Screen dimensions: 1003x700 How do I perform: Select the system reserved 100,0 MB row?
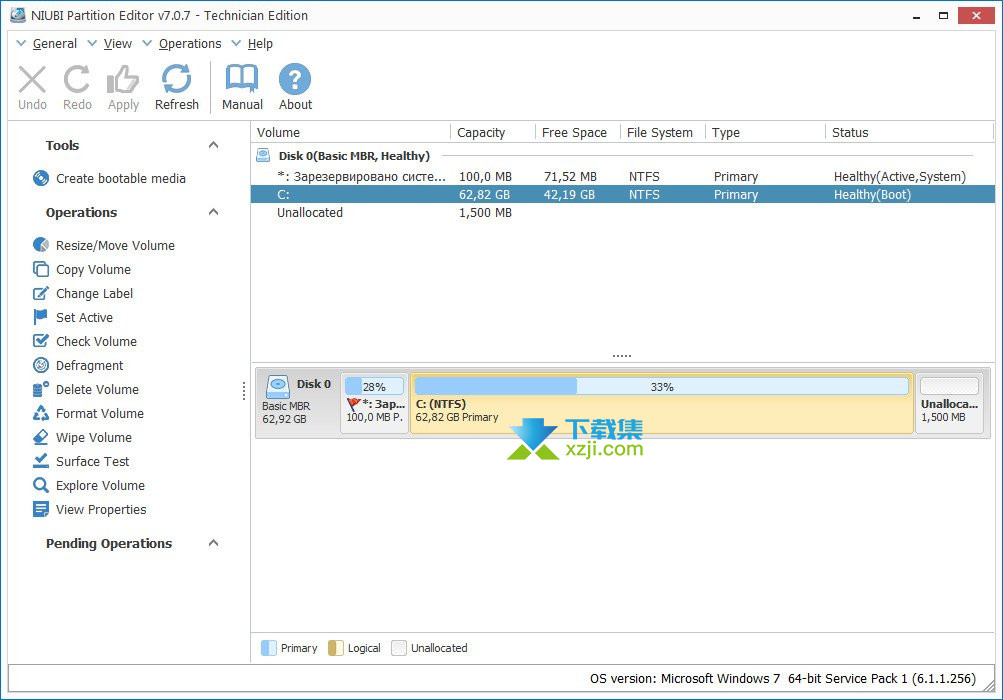(622, 177)
